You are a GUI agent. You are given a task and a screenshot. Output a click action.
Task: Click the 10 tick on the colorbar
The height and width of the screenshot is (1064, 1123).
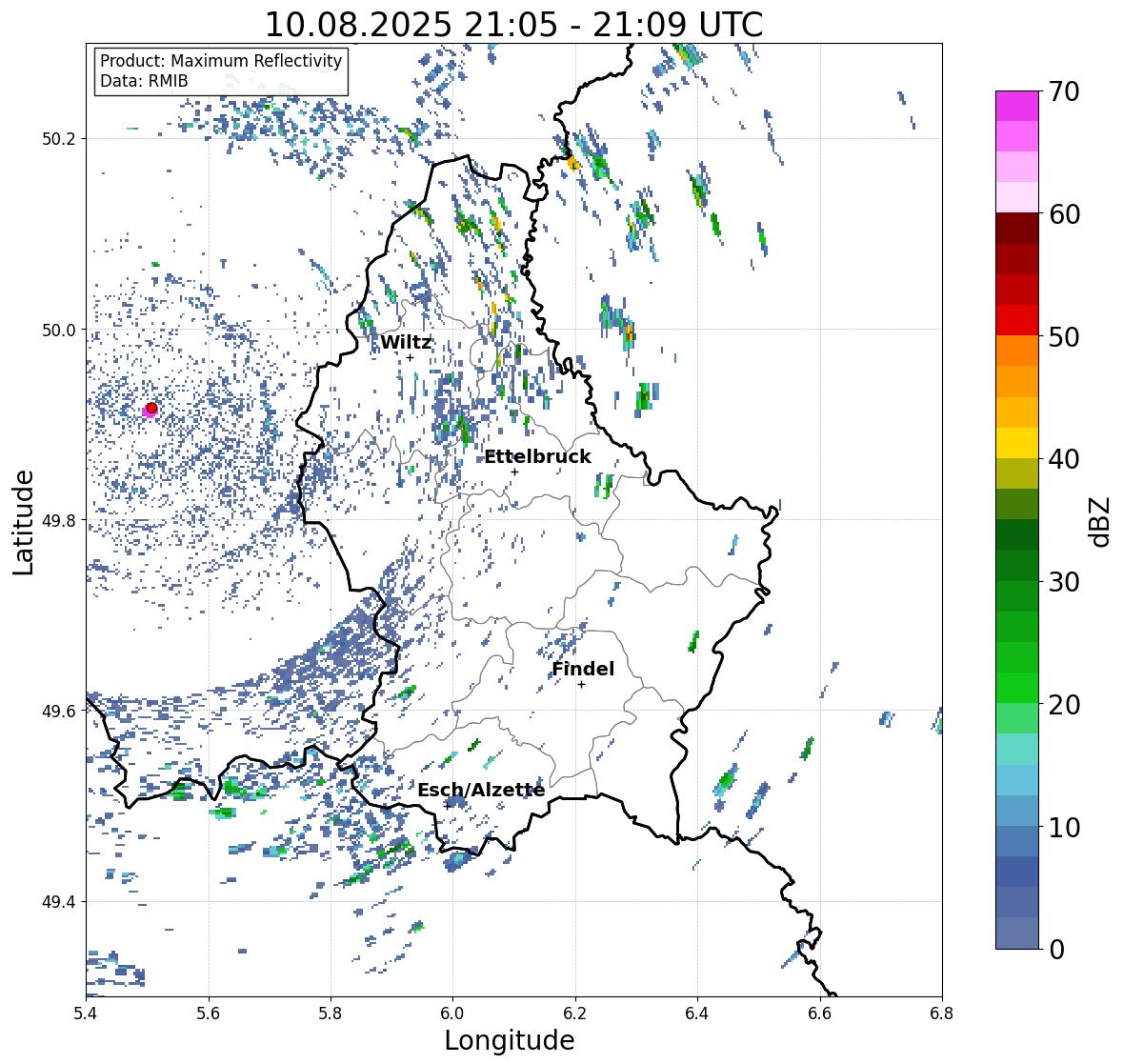click(1064, 827)
